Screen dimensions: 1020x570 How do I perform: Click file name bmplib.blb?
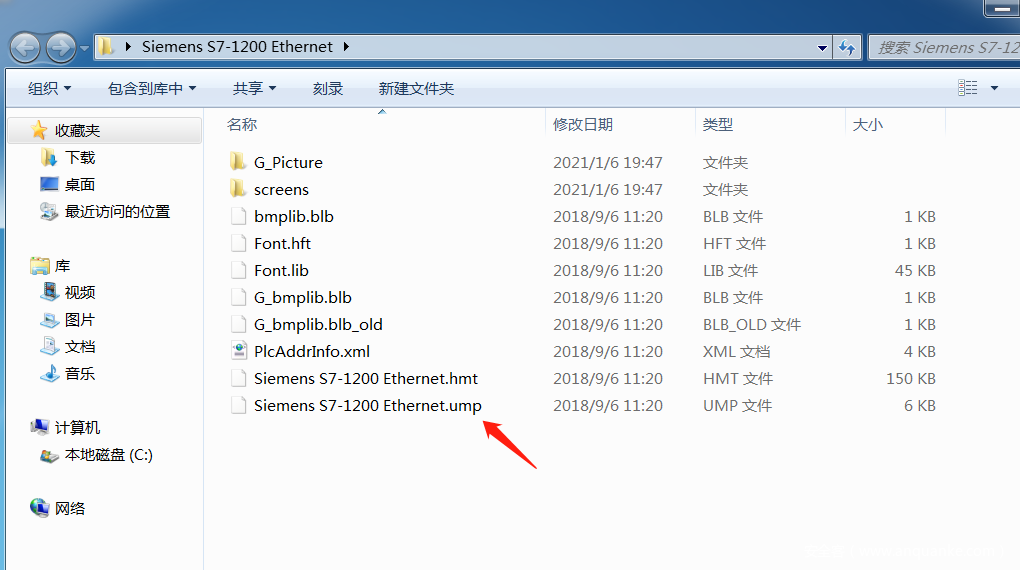click(293, 216)
